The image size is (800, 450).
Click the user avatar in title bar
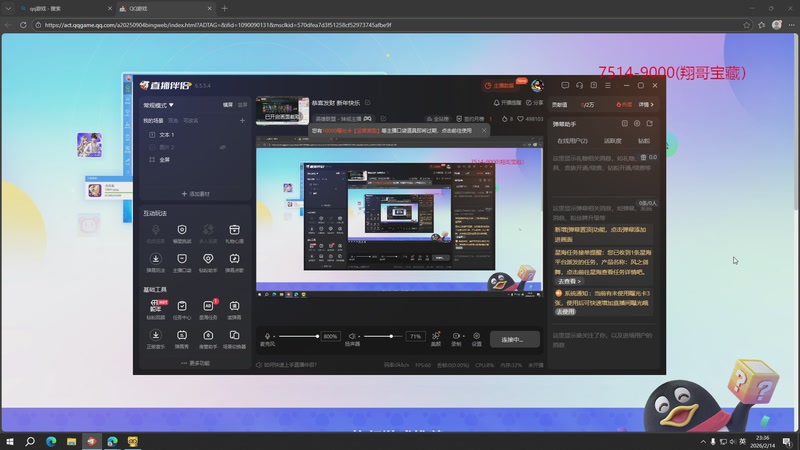click(x=537, y=86)
